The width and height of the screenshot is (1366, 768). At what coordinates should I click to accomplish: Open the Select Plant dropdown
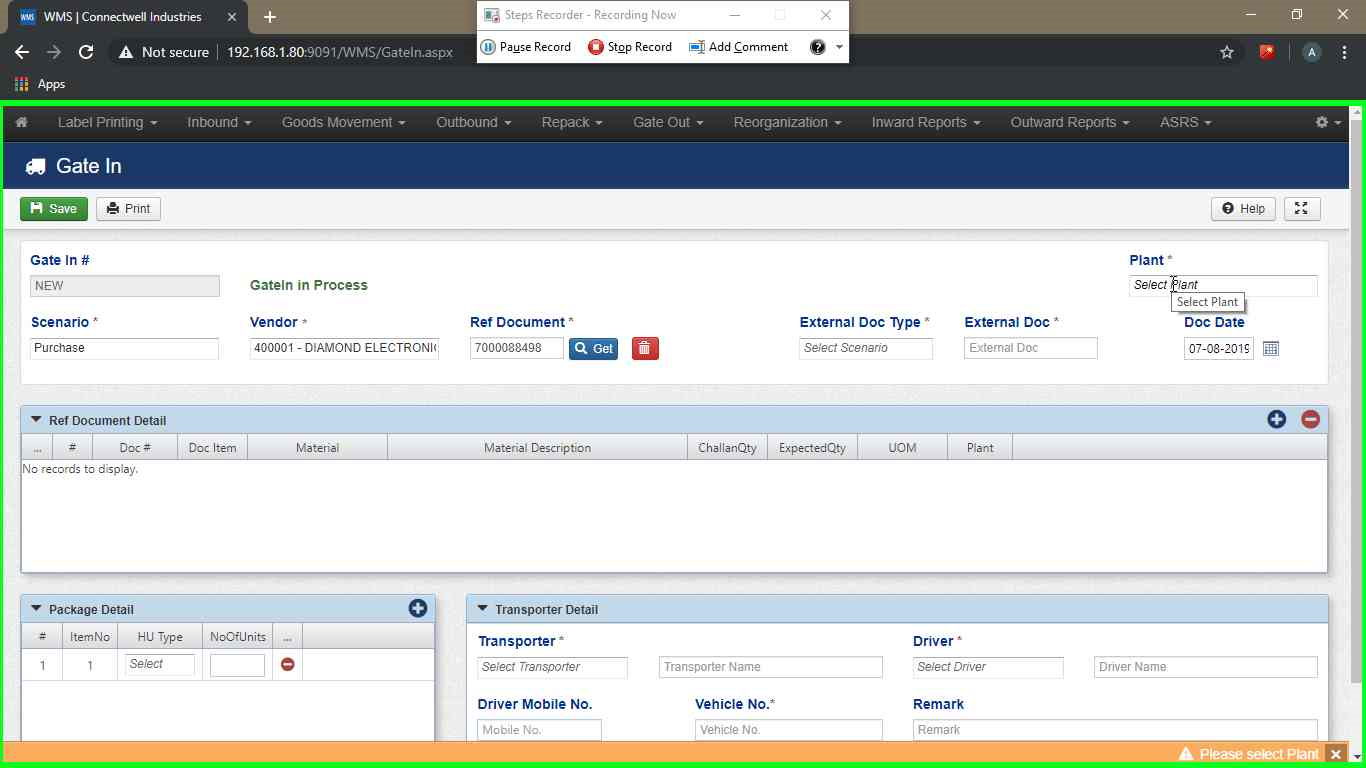tap(1222, 285)
